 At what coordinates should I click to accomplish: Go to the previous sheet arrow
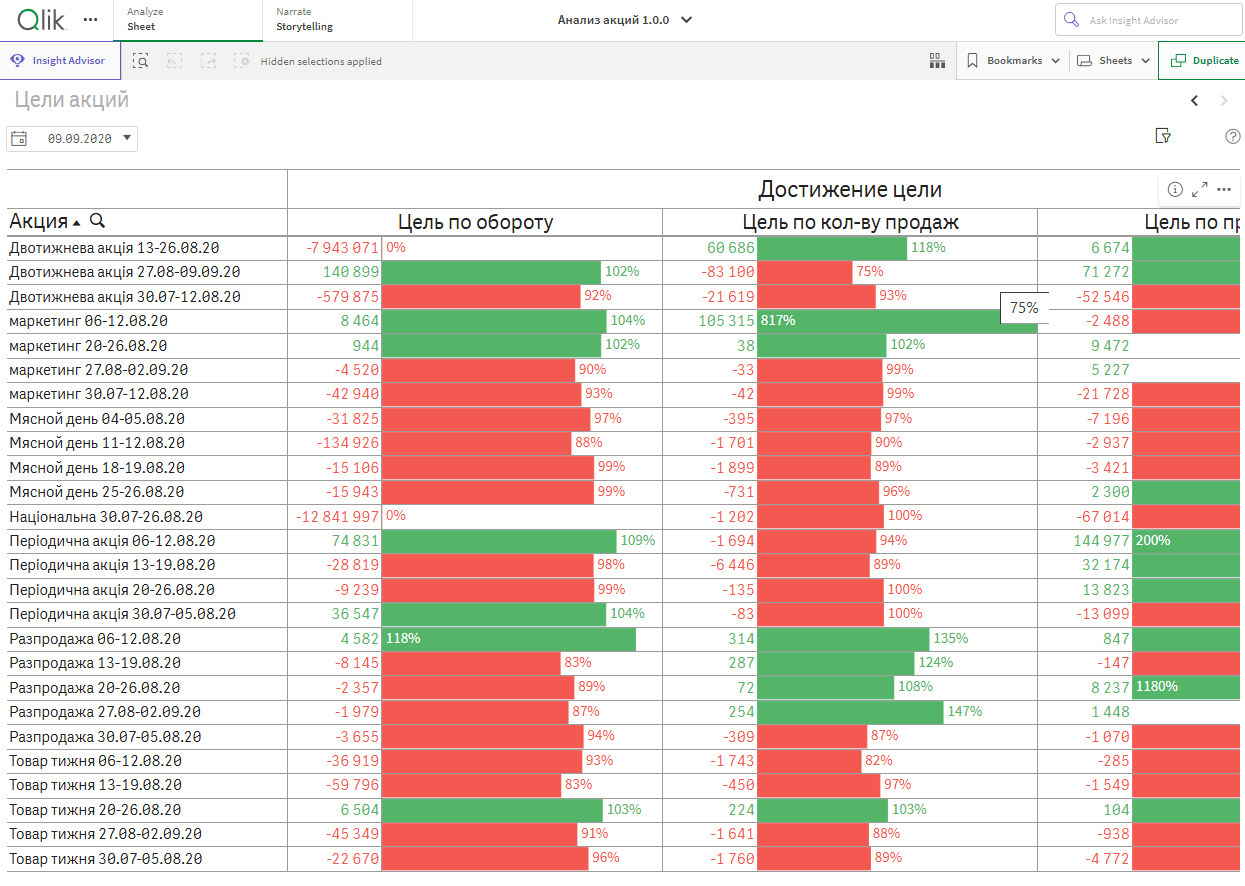click(x=1194, y=100)
